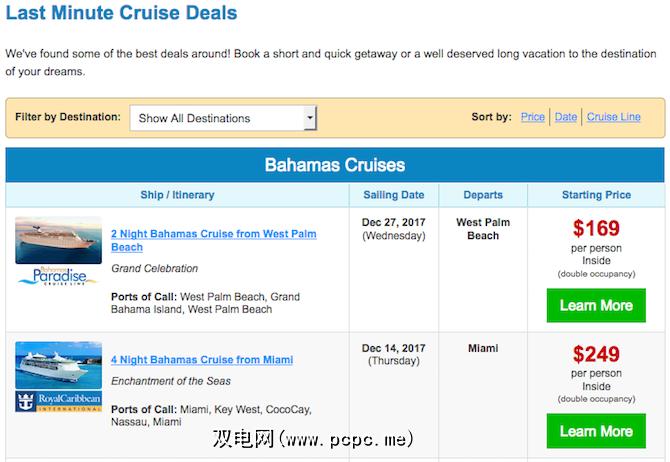
Task: Click the $169 starting price
Action: [596, 228]
